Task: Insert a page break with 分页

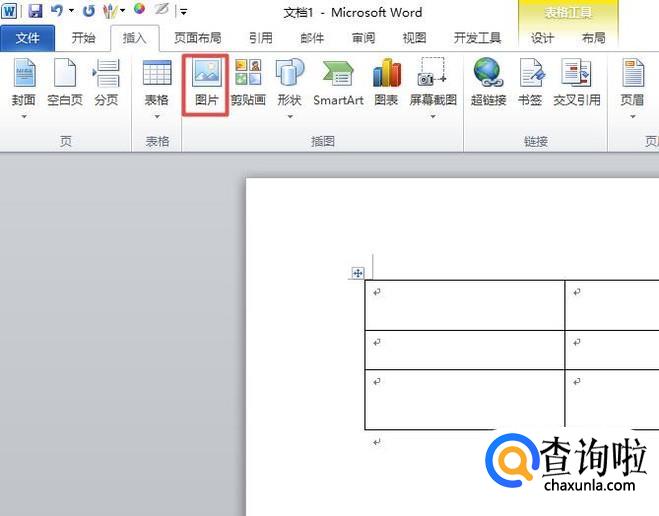Action: coord(106,82)
